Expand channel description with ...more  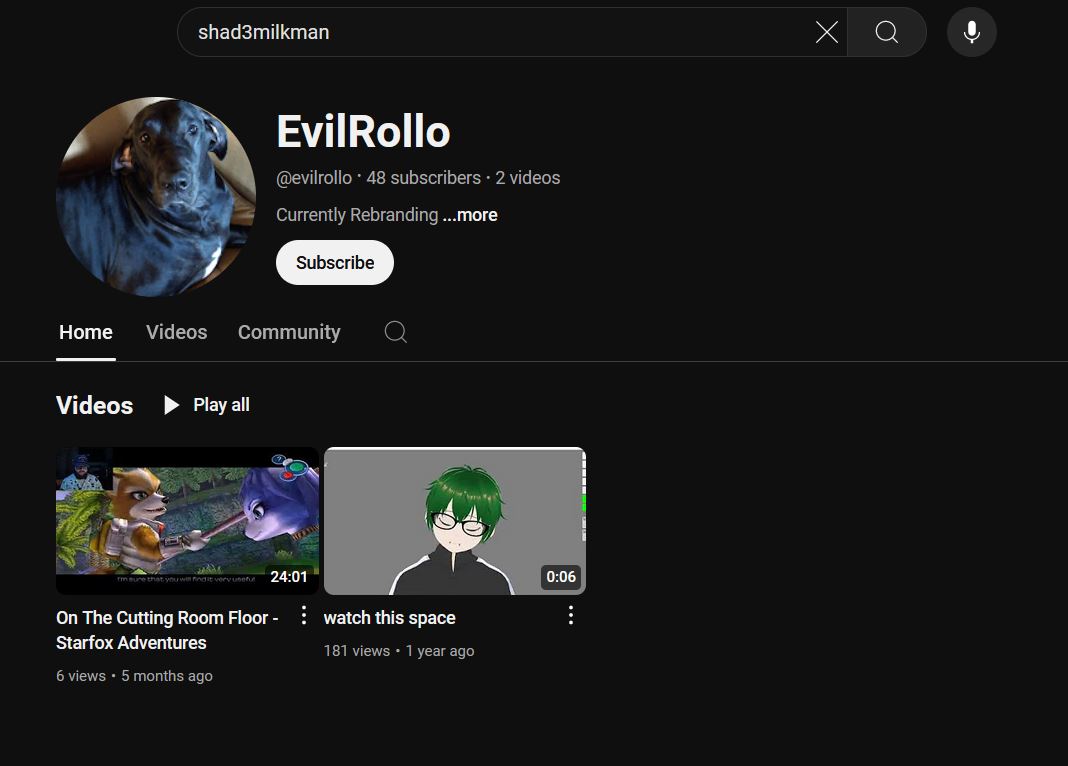[470, 215]
